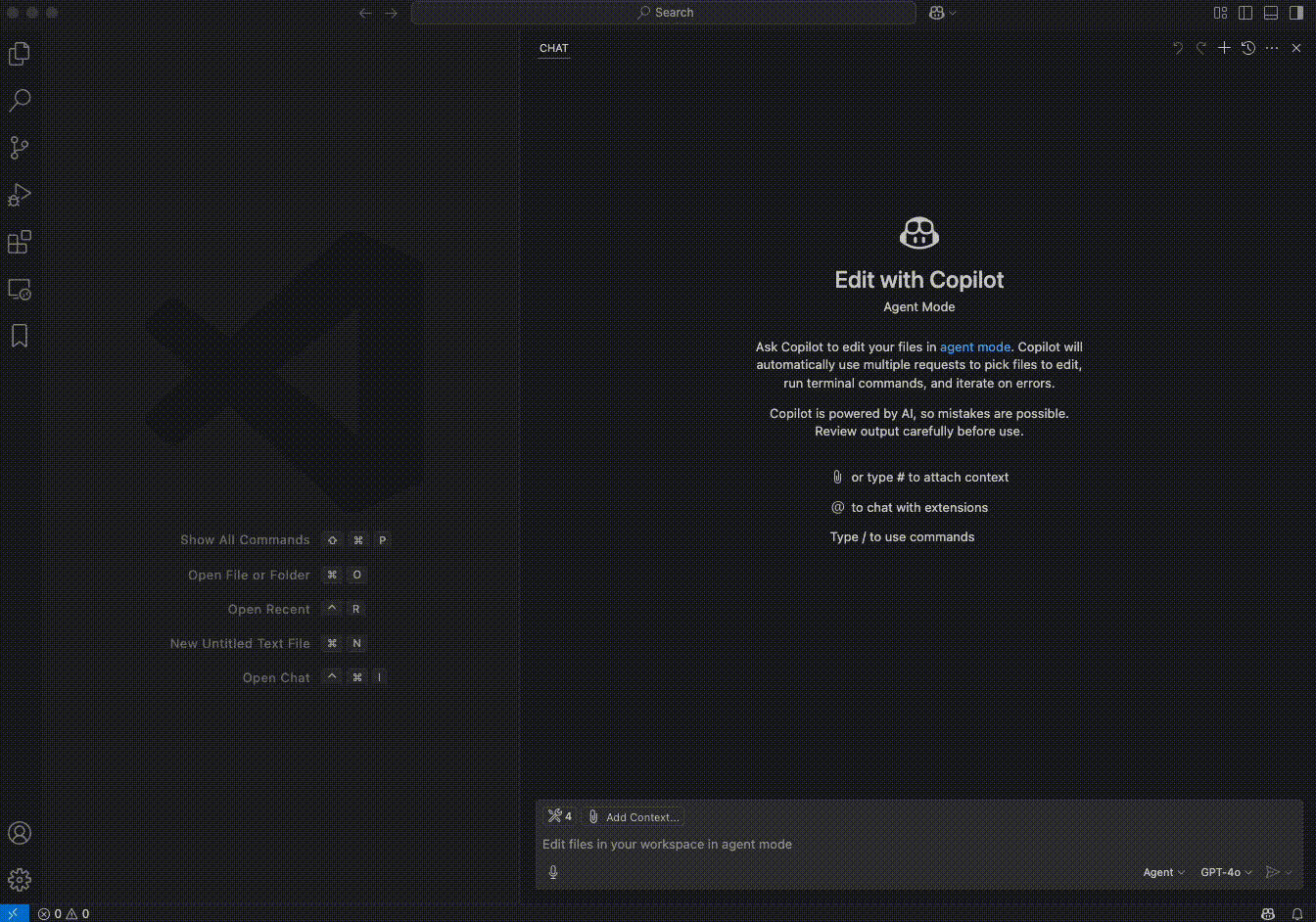Click the Copilot status bar icon

point(1268,913)
